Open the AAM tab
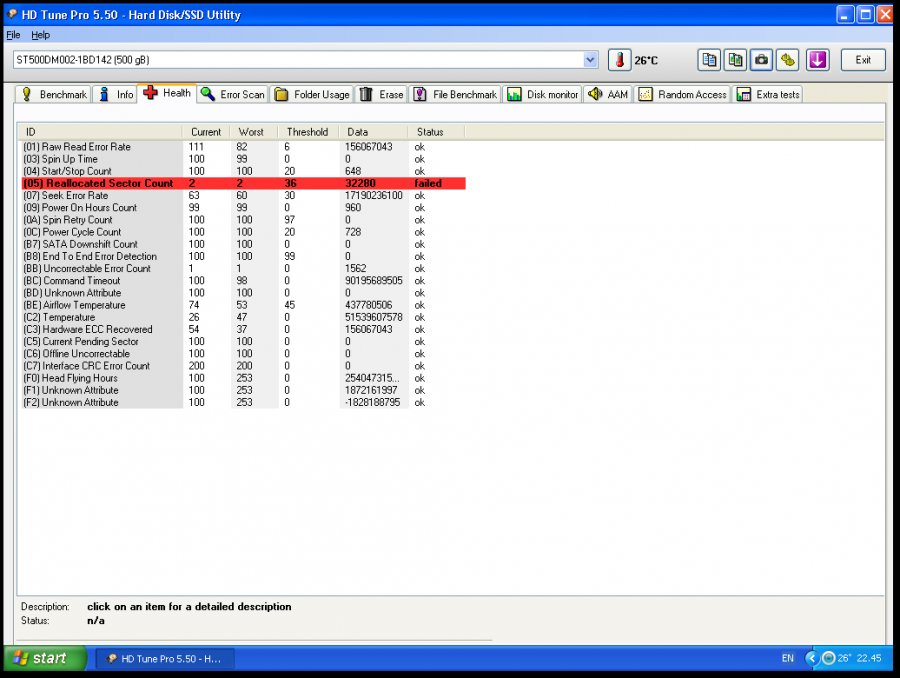Screen dimensions: 900x678 coord(608,94)
